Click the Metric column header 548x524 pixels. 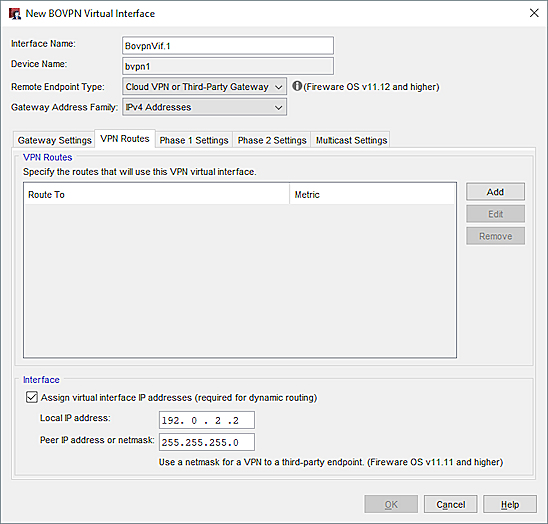372,194
